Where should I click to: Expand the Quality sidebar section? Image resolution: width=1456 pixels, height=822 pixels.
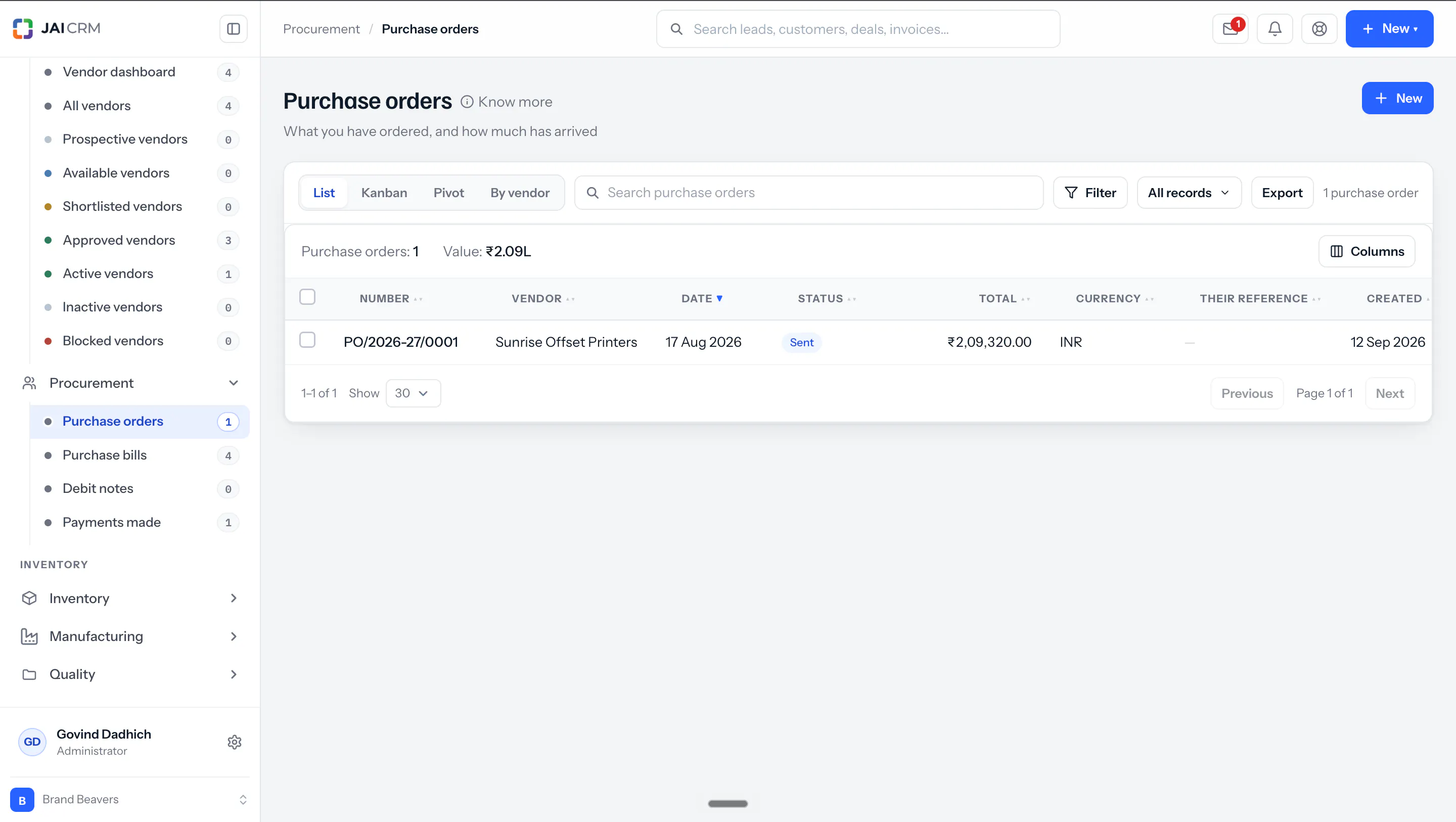234,674
